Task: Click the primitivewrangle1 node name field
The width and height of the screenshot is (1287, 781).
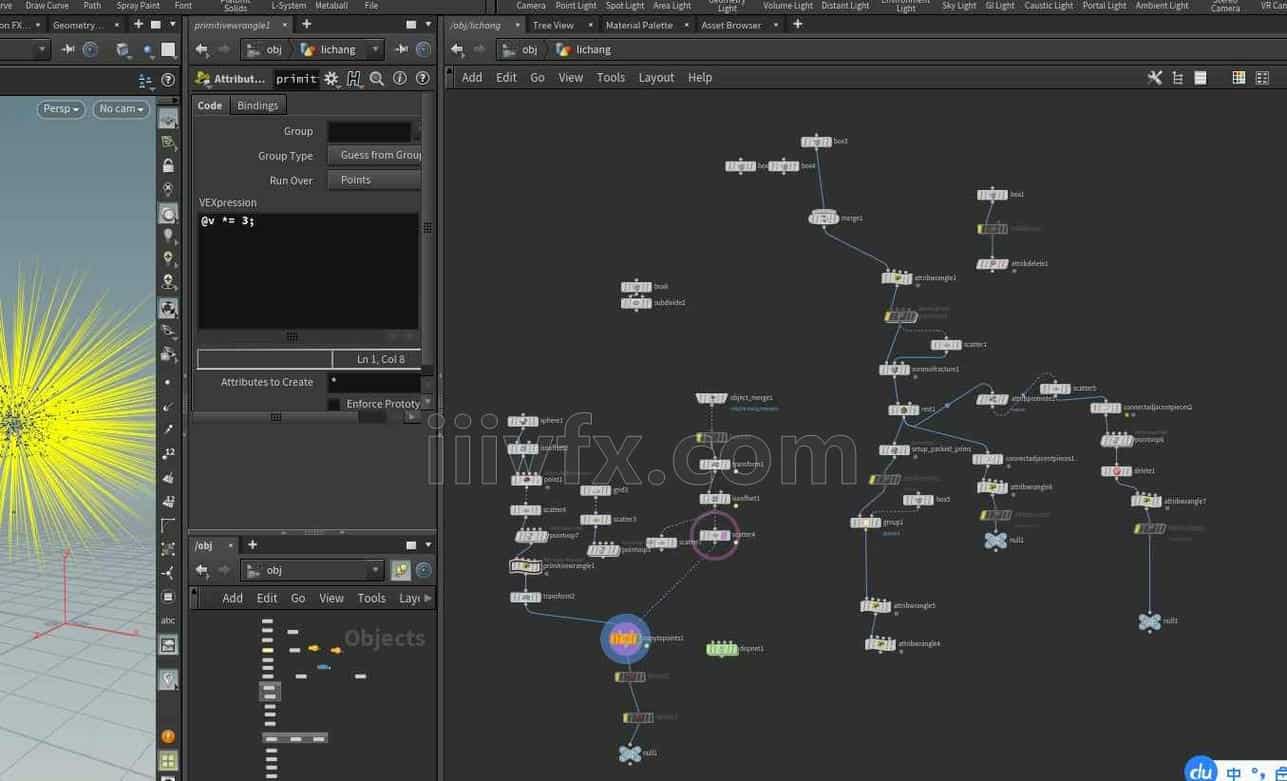Action: [x=296, y=78]
